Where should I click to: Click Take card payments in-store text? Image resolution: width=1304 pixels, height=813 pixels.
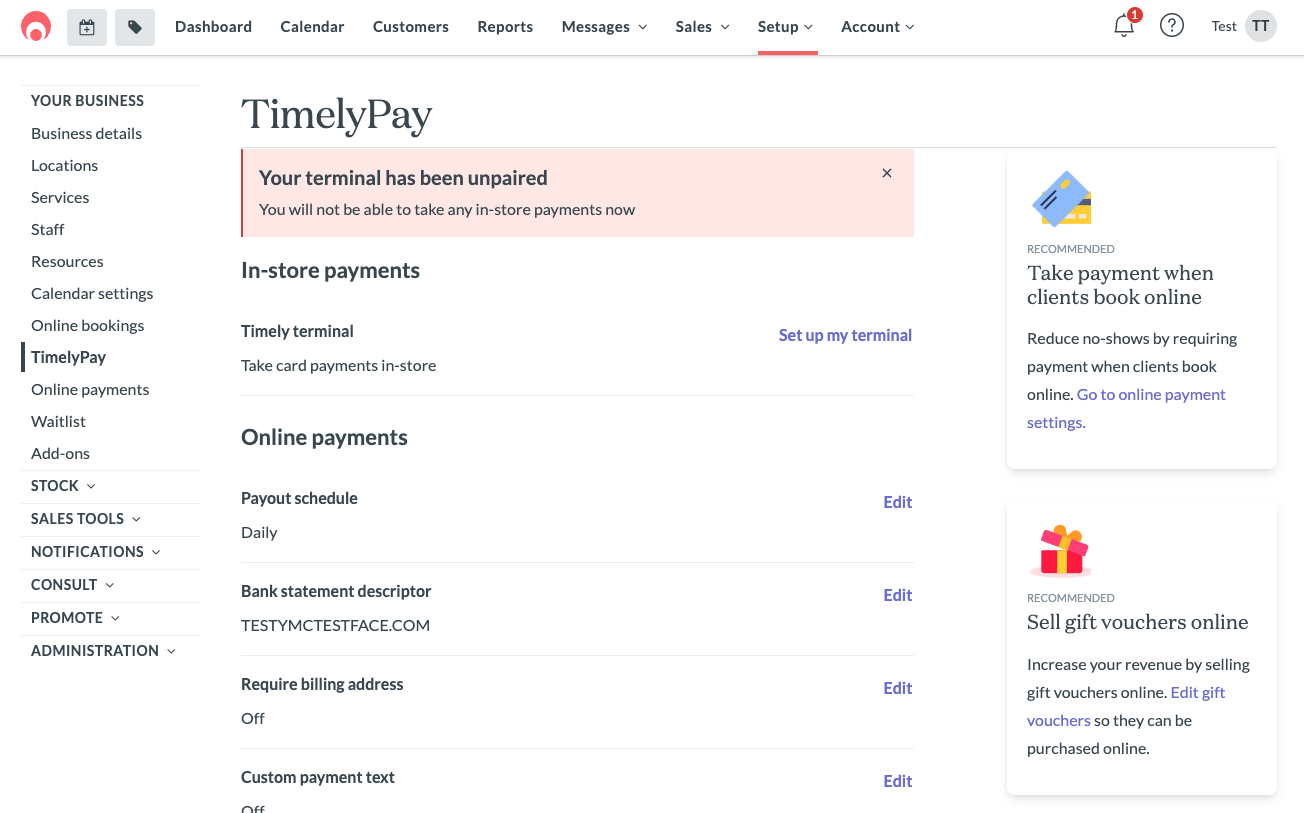[338, 366]
